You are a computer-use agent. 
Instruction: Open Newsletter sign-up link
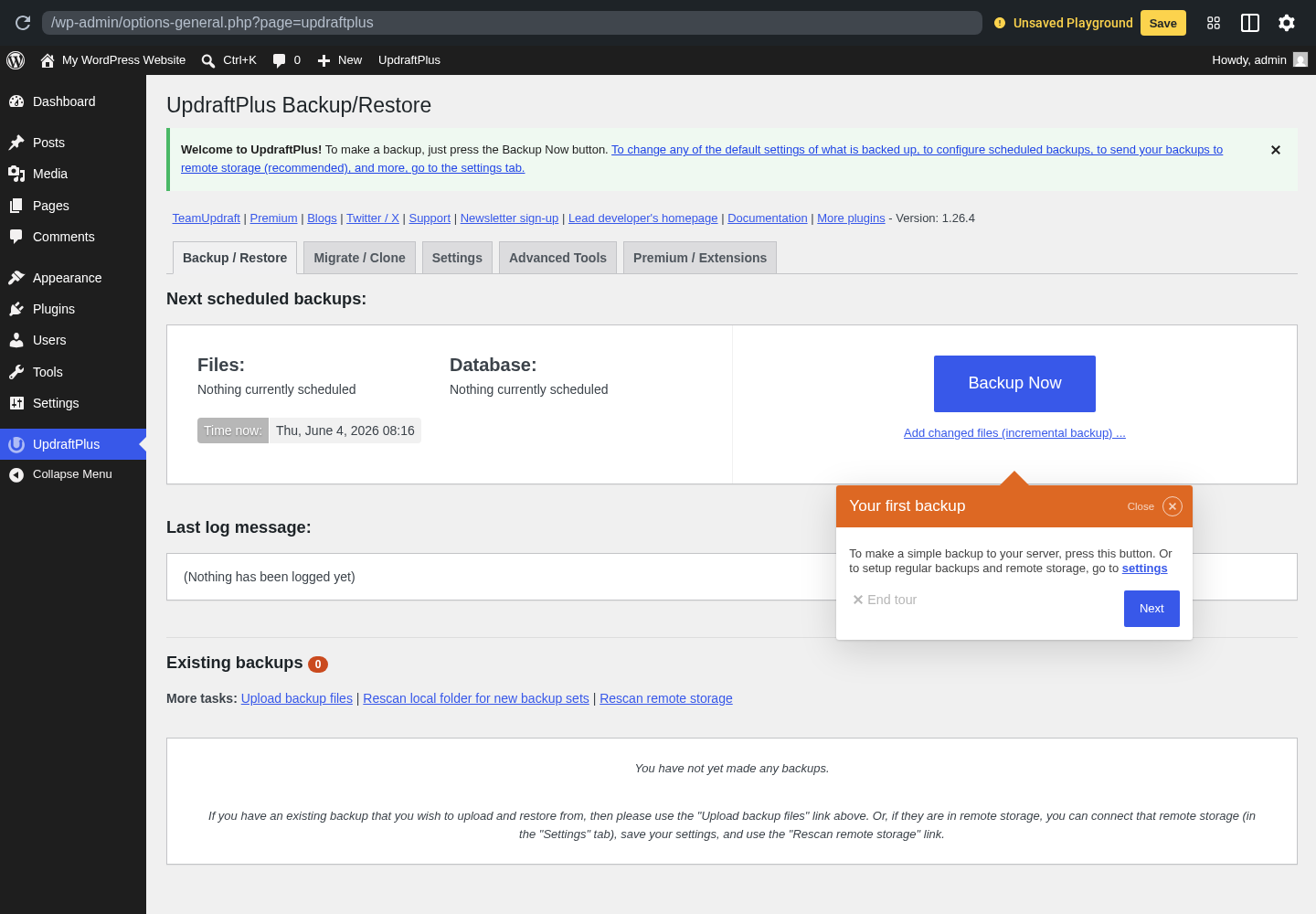click(509, 218)
